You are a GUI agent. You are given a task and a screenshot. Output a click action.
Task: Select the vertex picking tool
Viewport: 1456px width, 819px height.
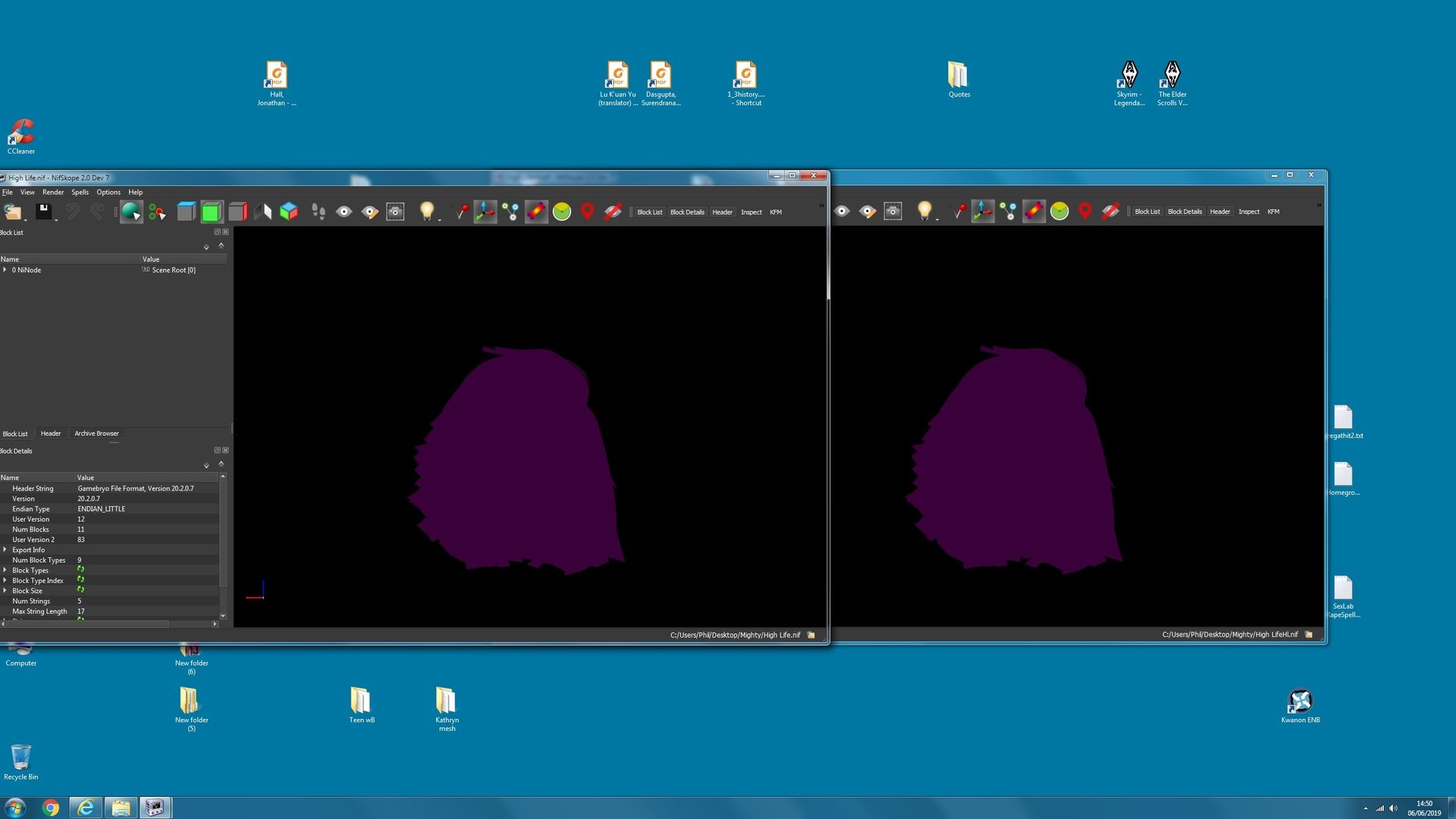157,212
